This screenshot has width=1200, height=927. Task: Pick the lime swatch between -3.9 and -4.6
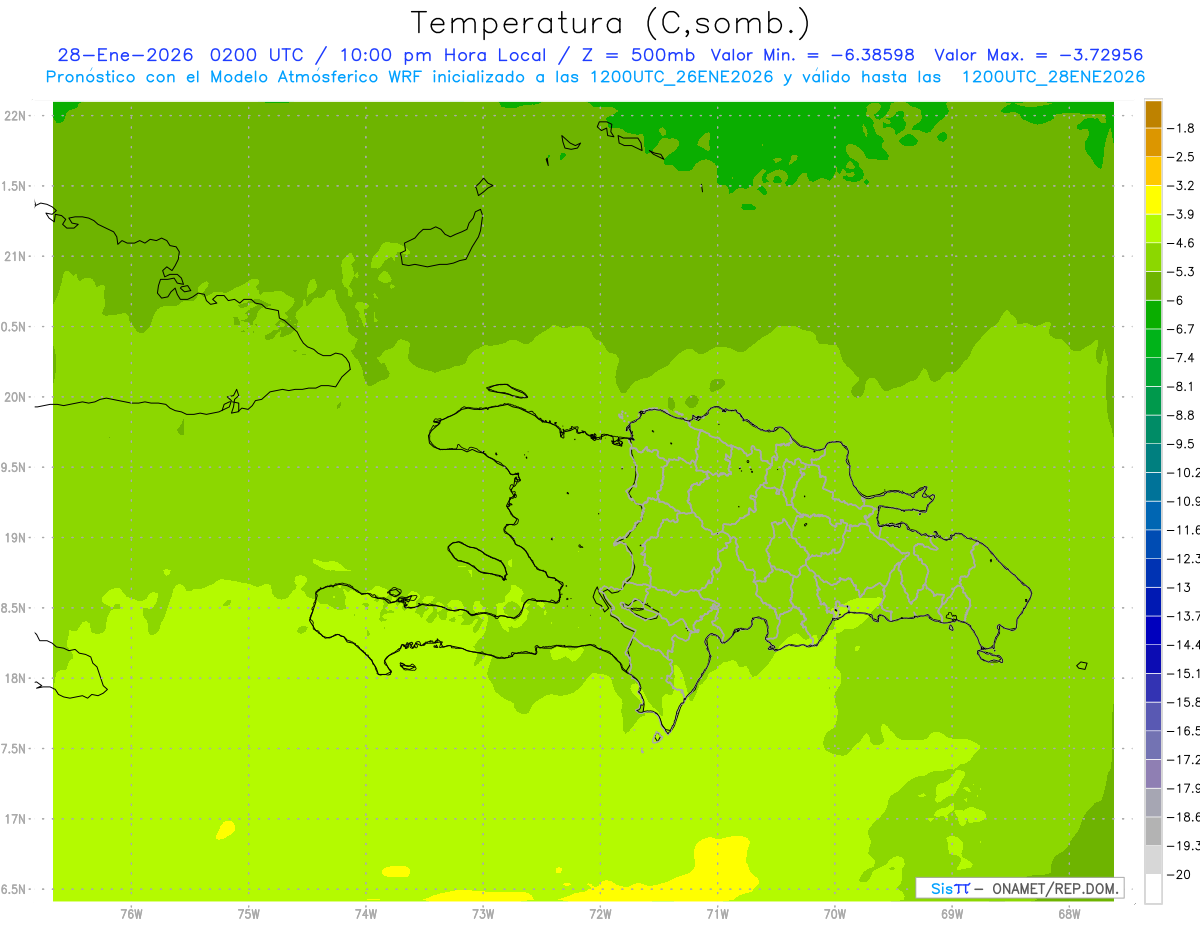1153,228
